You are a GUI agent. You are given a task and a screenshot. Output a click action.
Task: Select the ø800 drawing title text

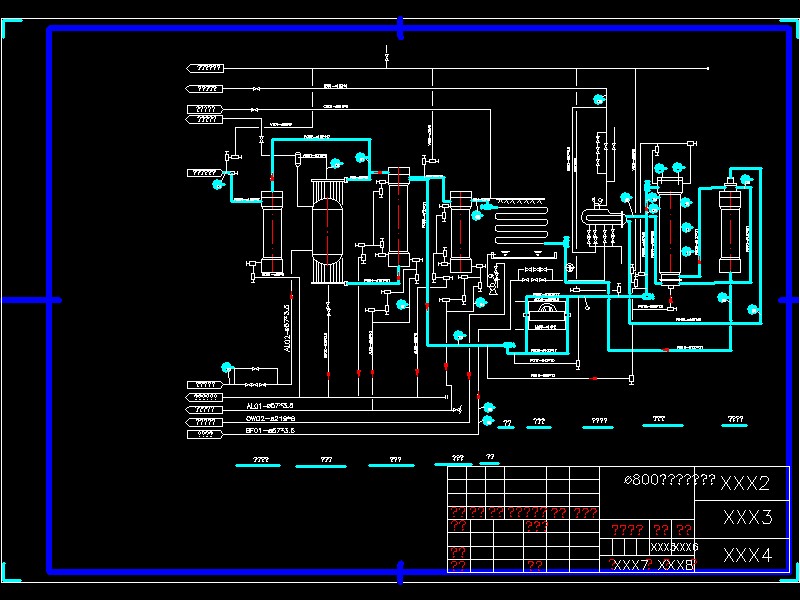point(669,480)
